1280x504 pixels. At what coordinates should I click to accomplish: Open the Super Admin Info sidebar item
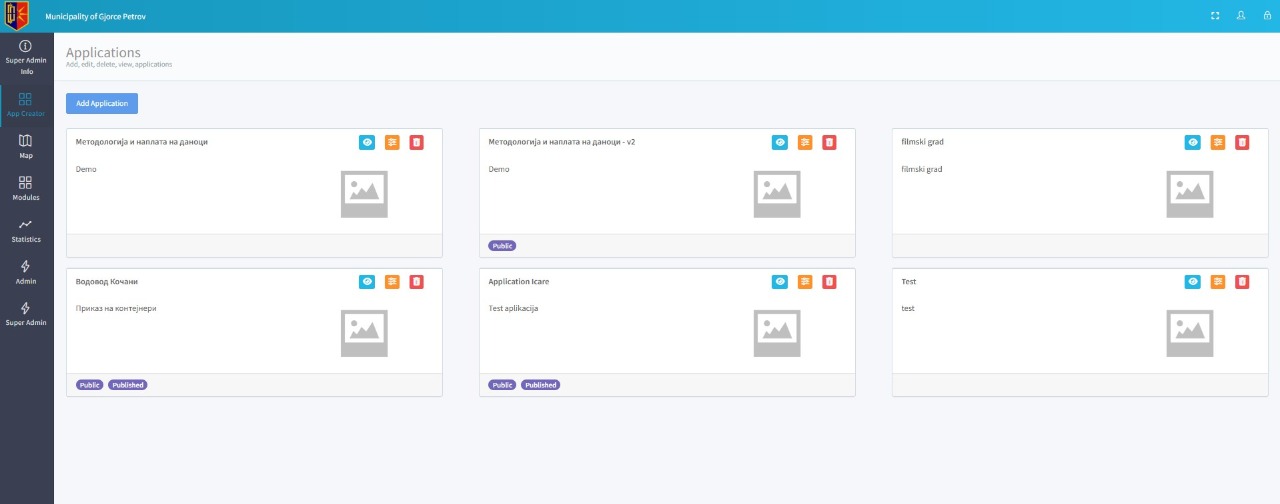coord(26,58)
